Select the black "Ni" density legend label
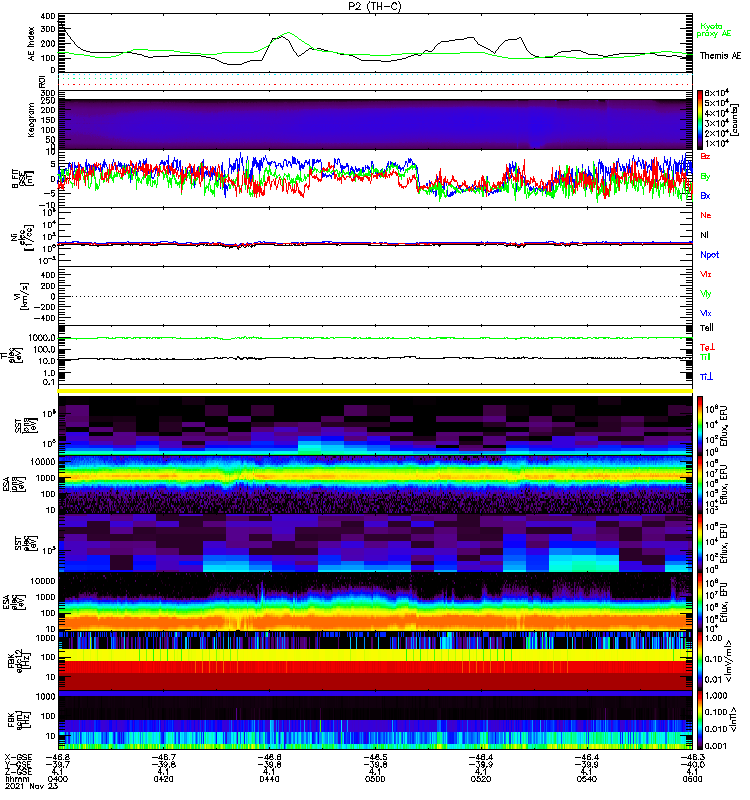This screenshot has height=800, width=750. 704,235
